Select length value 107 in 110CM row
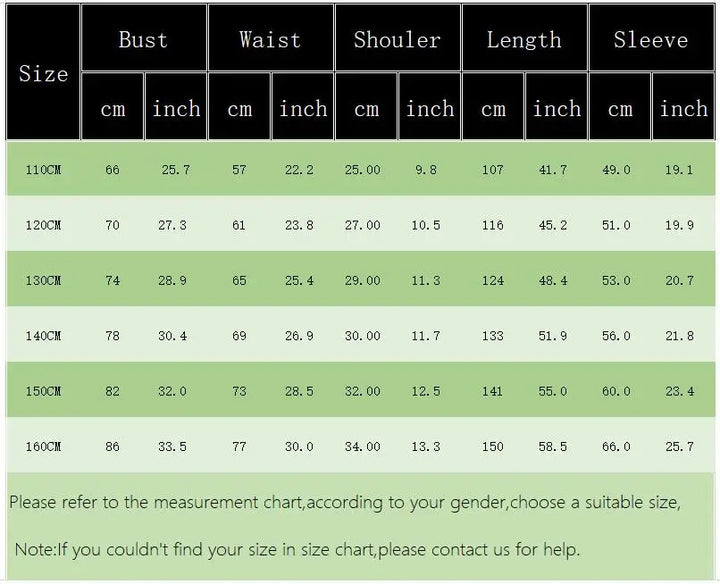Viewport: 720px width, 584px height. coord(493,170)
